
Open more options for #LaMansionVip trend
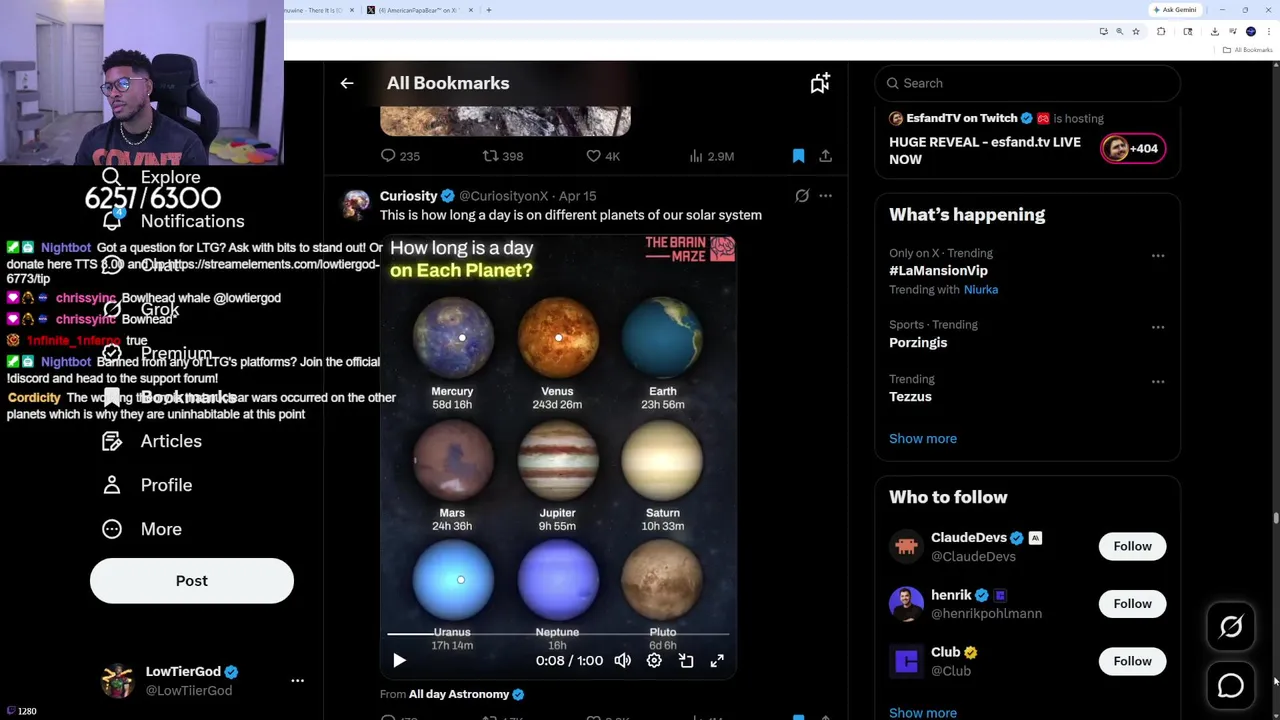(1158, 256)
